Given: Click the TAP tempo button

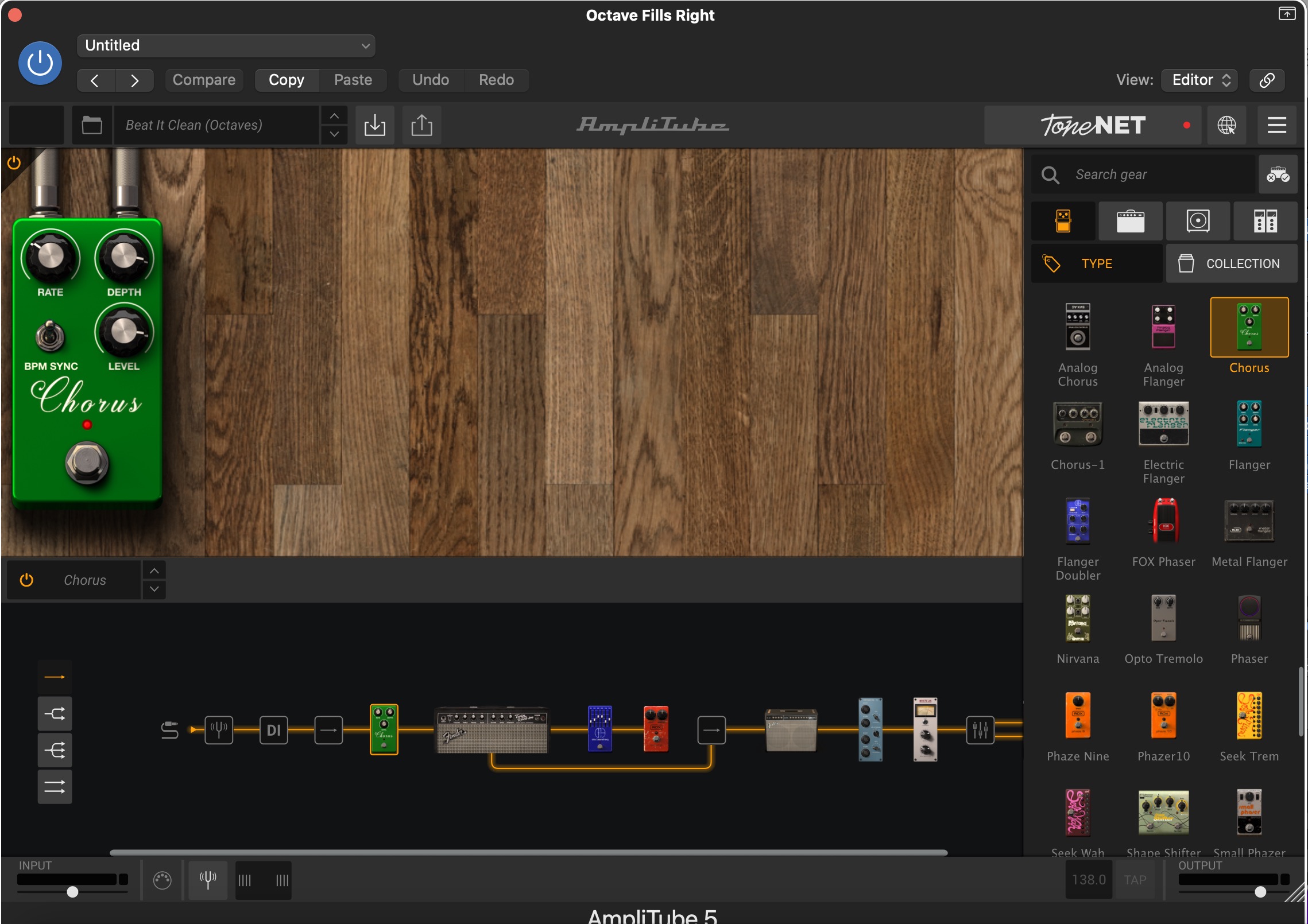Looking at the screenshot, I should click(x=1135, y=880).
